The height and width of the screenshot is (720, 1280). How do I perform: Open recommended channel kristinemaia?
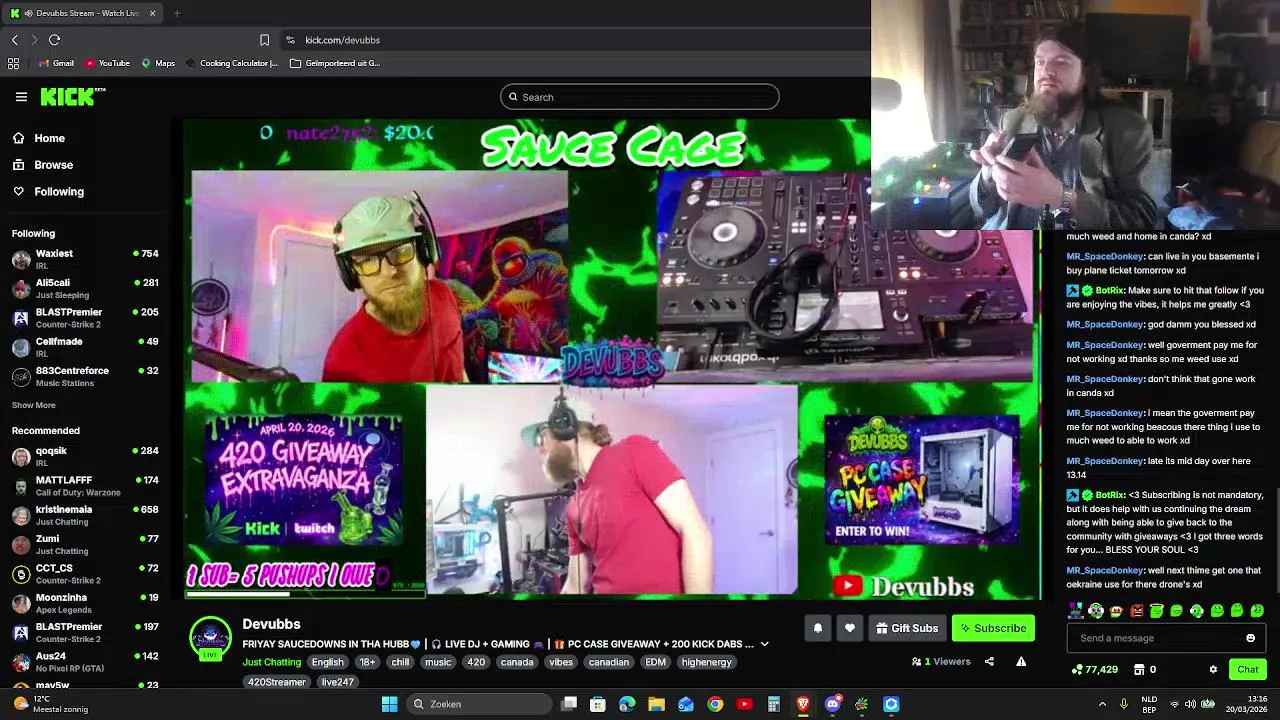point(85,515)
